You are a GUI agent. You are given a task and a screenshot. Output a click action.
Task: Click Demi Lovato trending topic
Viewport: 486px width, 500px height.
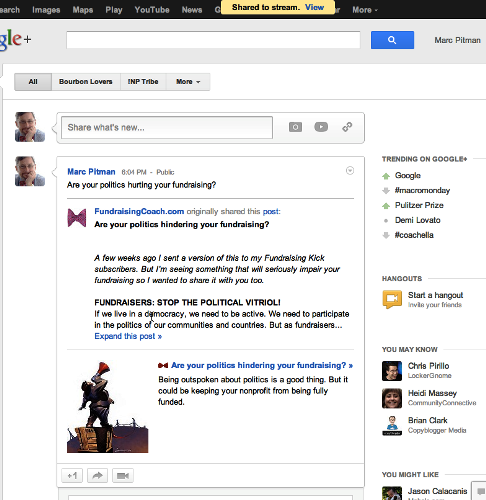418,220
